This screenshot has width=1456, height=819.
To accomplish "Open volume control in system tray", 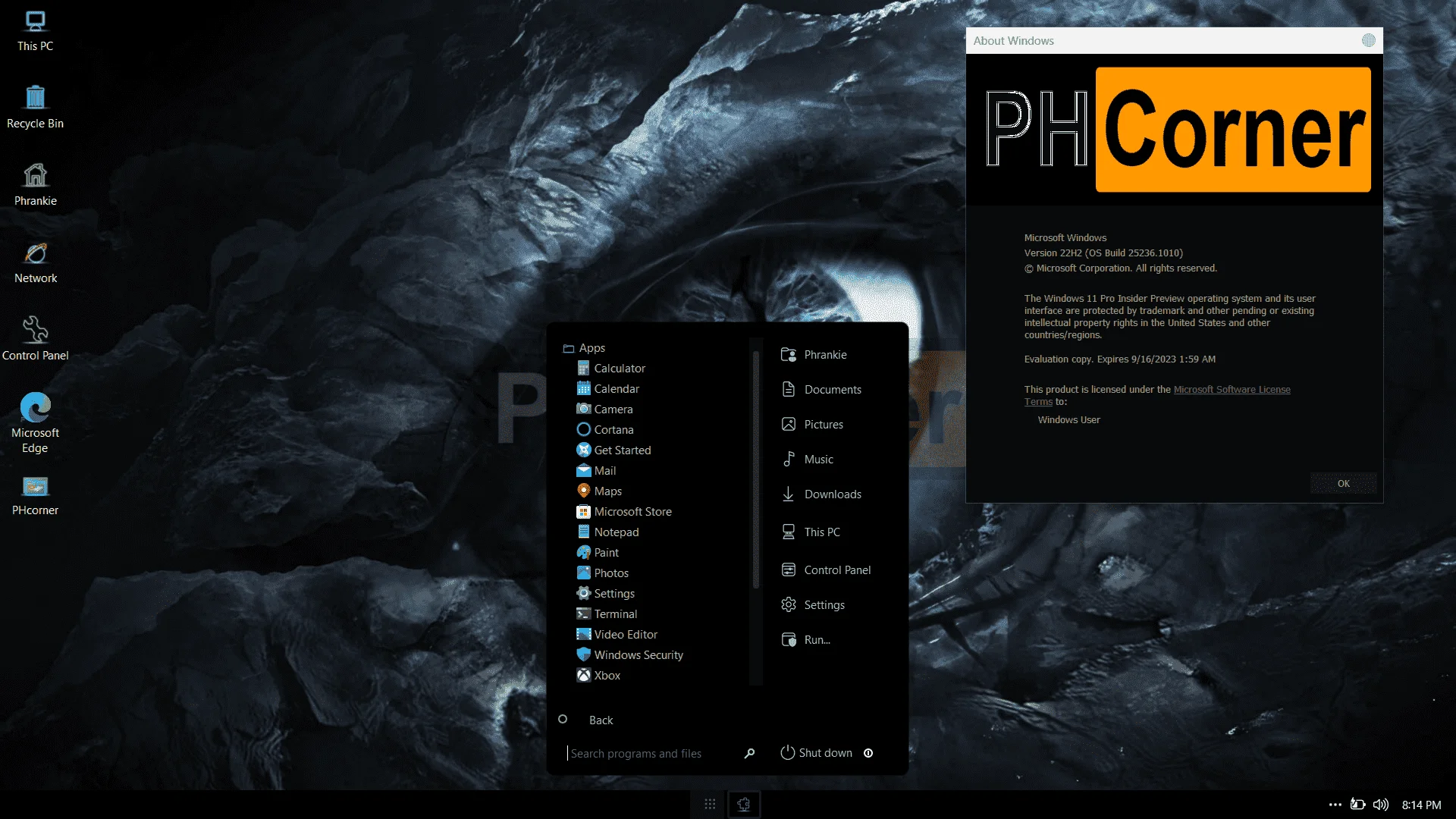I will pyautogui.click(x=1381, y=805).
